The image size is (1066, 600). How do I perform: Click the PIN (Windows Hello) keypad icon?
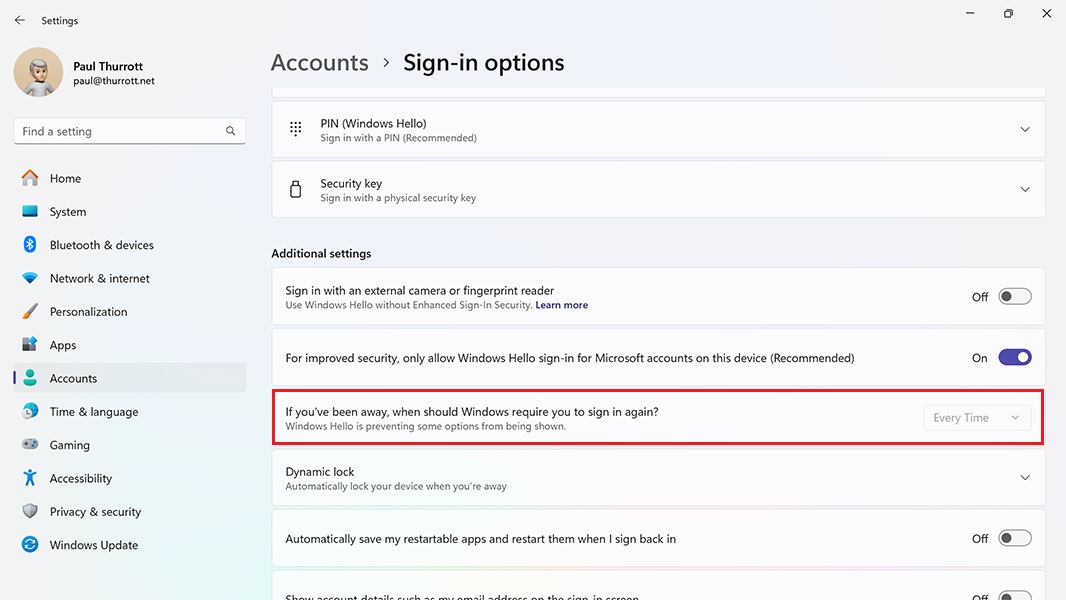pyautogui.click(x=296, y=129)
